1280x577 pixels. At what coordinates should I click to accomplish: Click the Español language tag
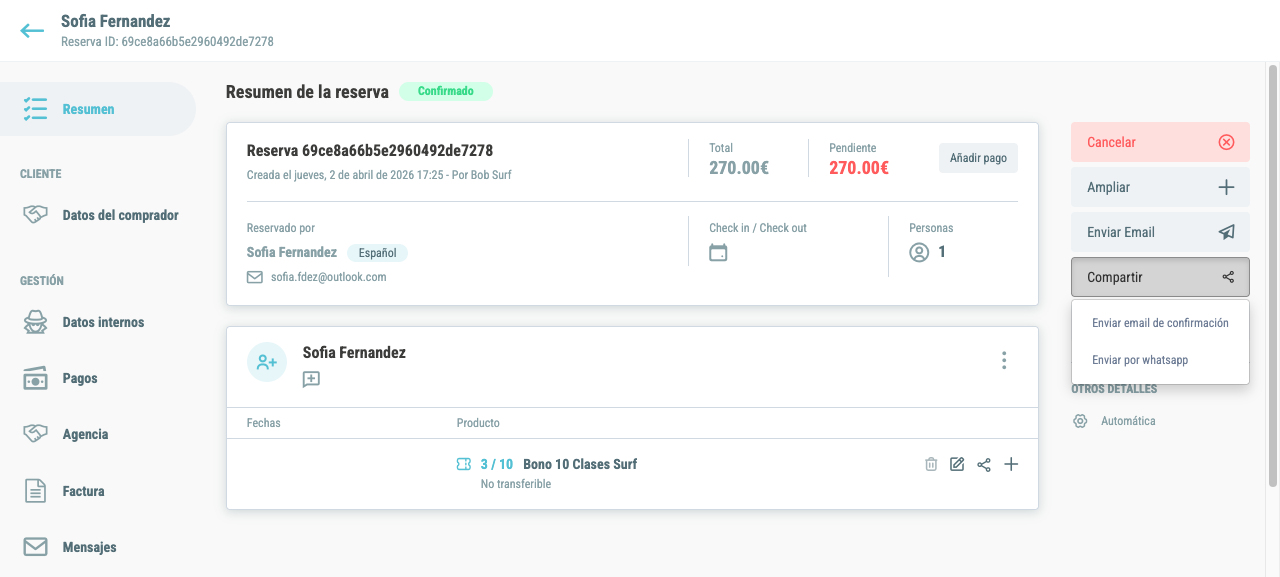coord(377,253)
